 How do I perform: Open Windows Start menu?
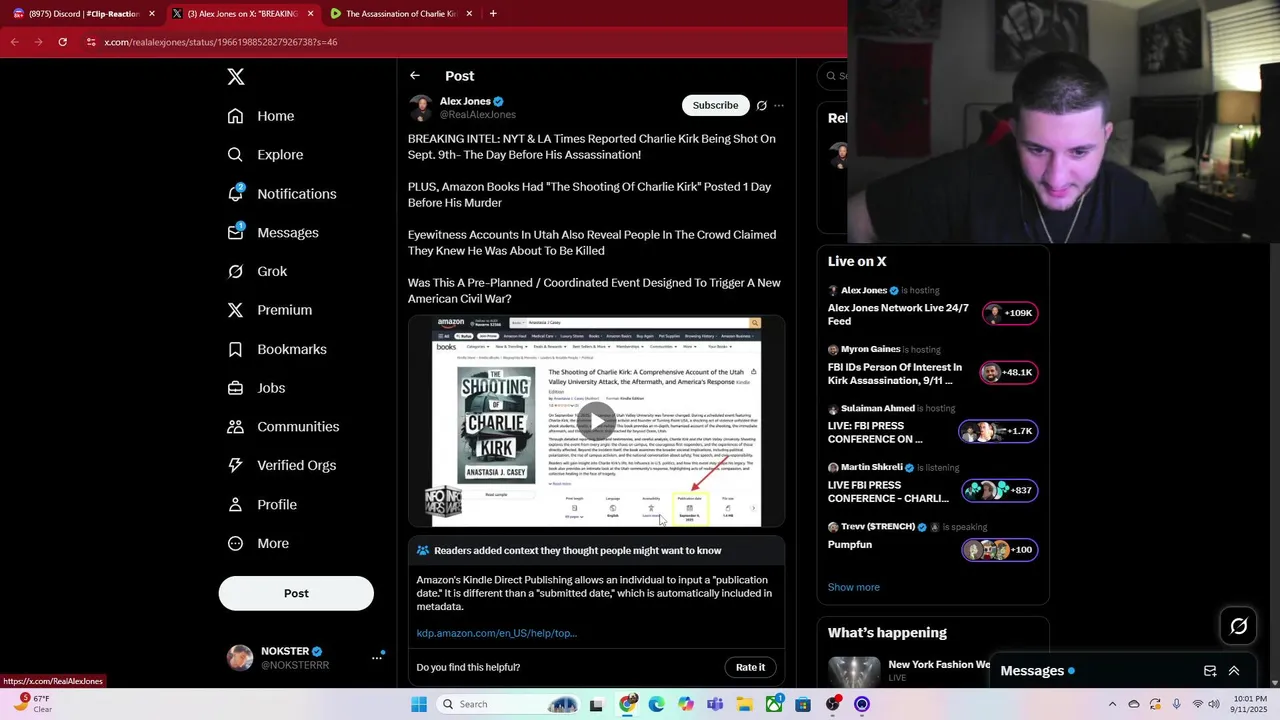(x=419, y=704)
